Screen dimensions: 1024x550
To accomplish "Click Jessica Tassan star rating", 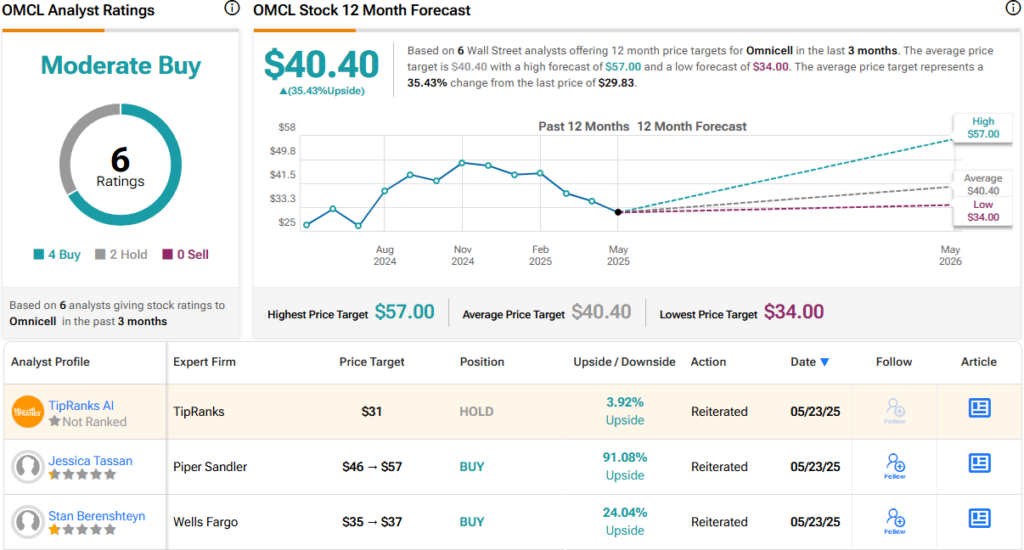I will 82,475.
